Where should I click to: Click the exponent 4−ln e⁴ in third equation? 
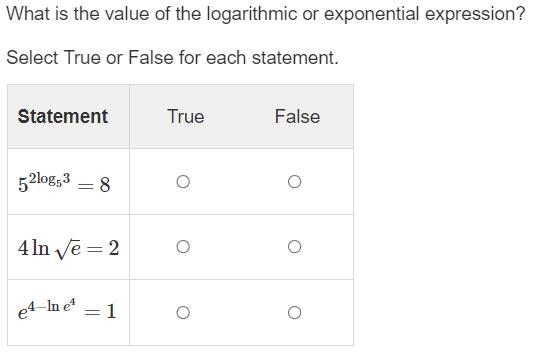tap(51, 306)
